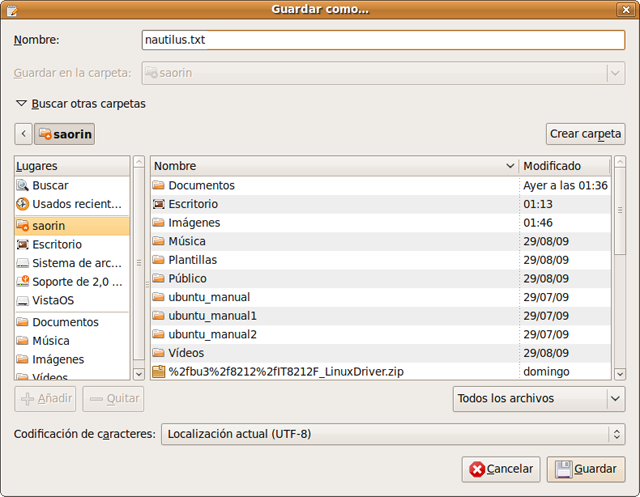This screenshot has height=497, width=640.
Task: Click the saorin home folder icon in Lugares
Action: 23,226
